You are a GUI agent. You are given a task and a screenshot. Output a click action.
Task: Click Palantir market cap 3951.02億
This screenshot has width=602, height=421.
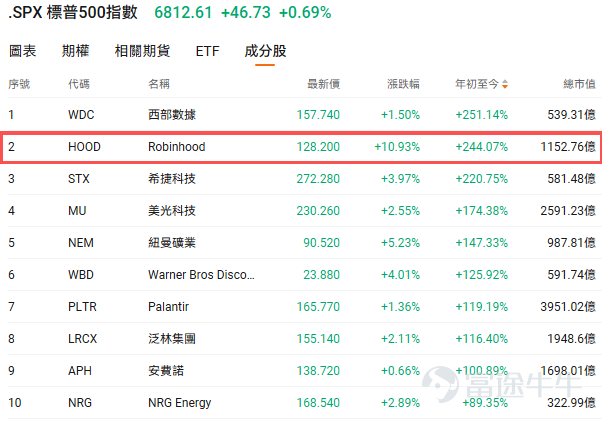click(568, 307)
